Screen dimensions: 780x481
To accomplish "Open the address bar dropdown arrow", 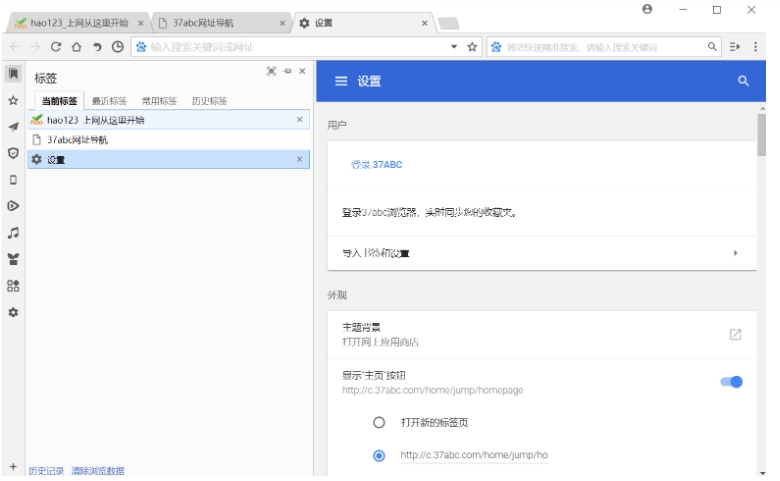I will pos(454,47).
